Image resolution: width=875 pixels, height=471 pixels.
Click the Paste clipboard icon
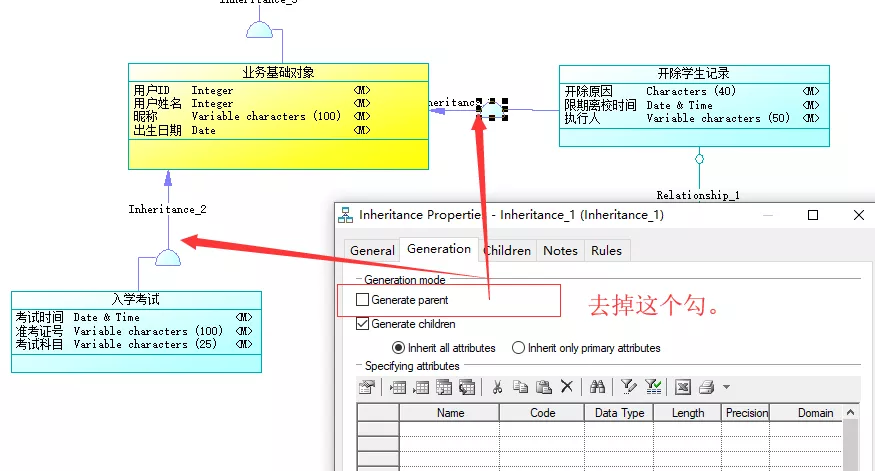pyautogui.click(x=544, y=387)
